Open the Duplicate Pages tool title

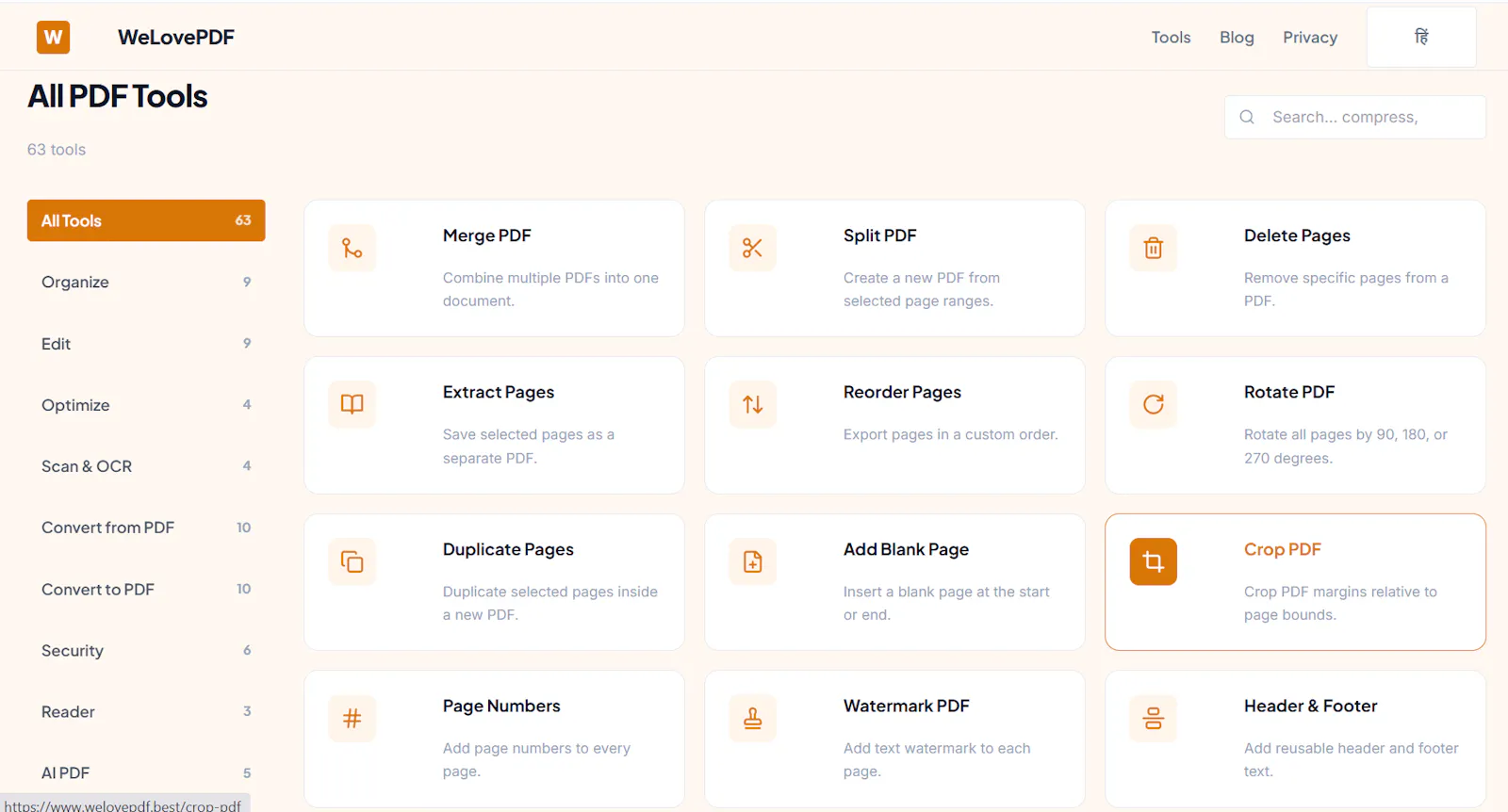click(508, 549)
